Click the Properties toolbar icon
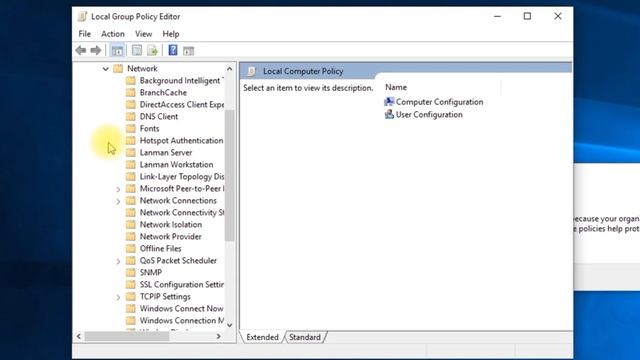The width and height of the screenshot is (640, 360). [137, 51]
